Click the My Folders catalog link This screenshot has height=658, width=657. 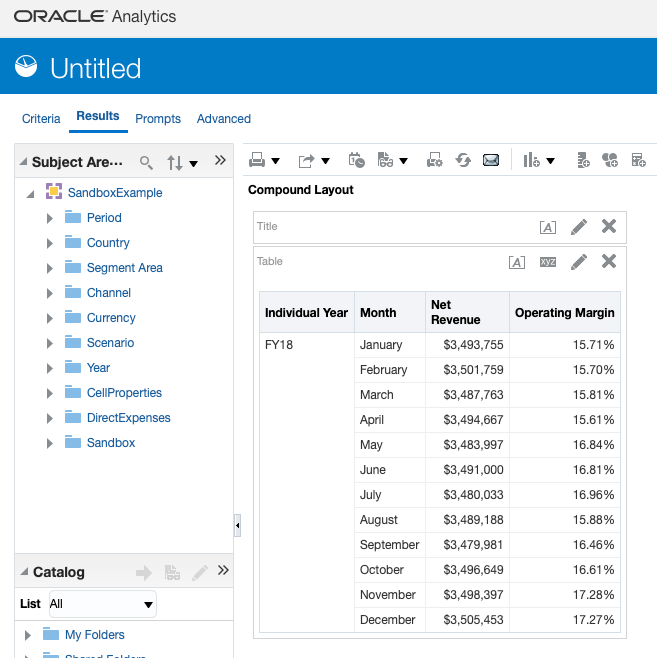(x=94, y=635)
